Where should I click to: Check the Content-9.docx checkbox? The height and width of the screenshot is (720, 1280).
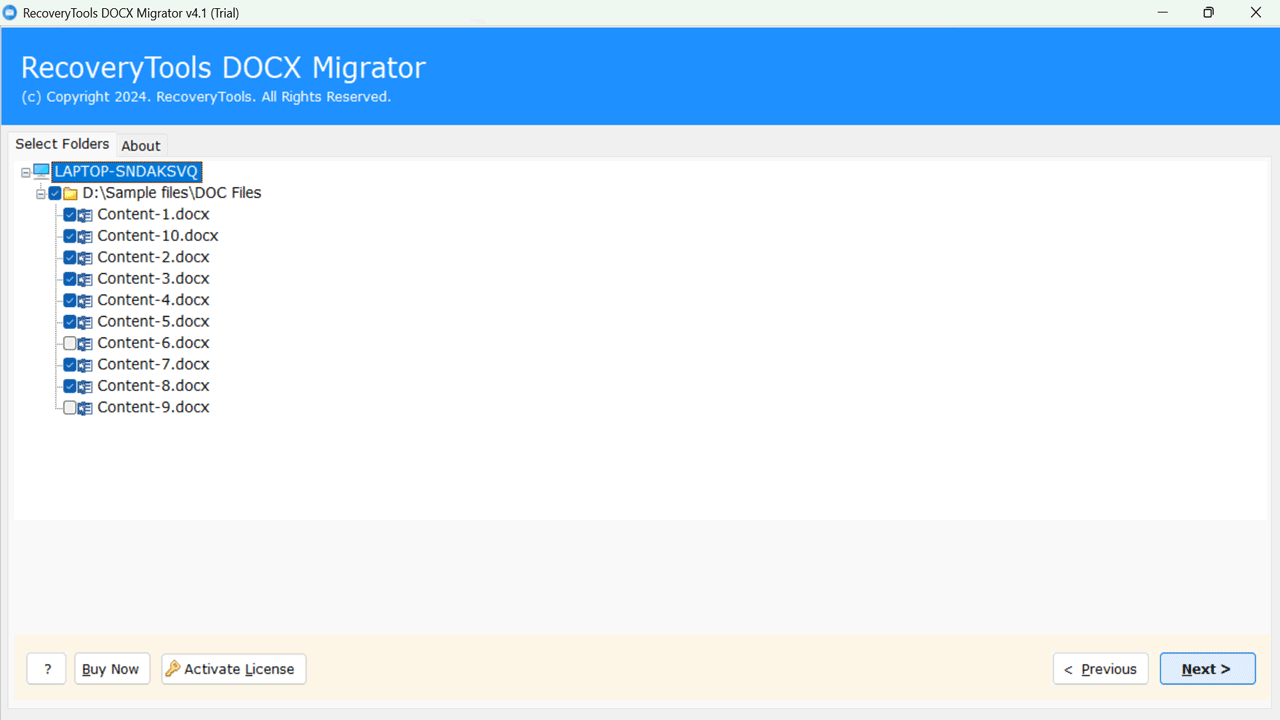click(x=70, y=408)
